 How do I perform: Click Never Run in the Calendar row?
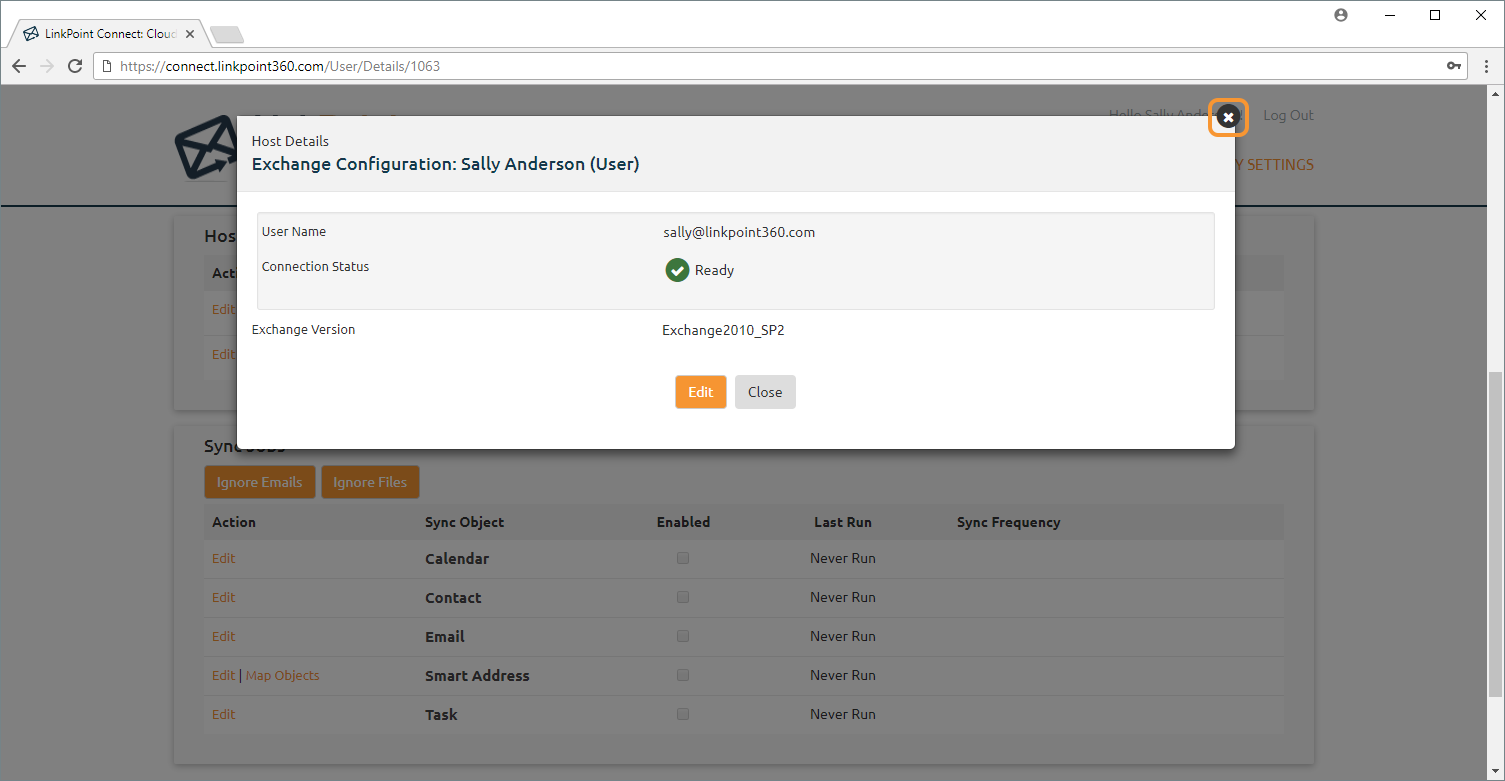[843, 558]
